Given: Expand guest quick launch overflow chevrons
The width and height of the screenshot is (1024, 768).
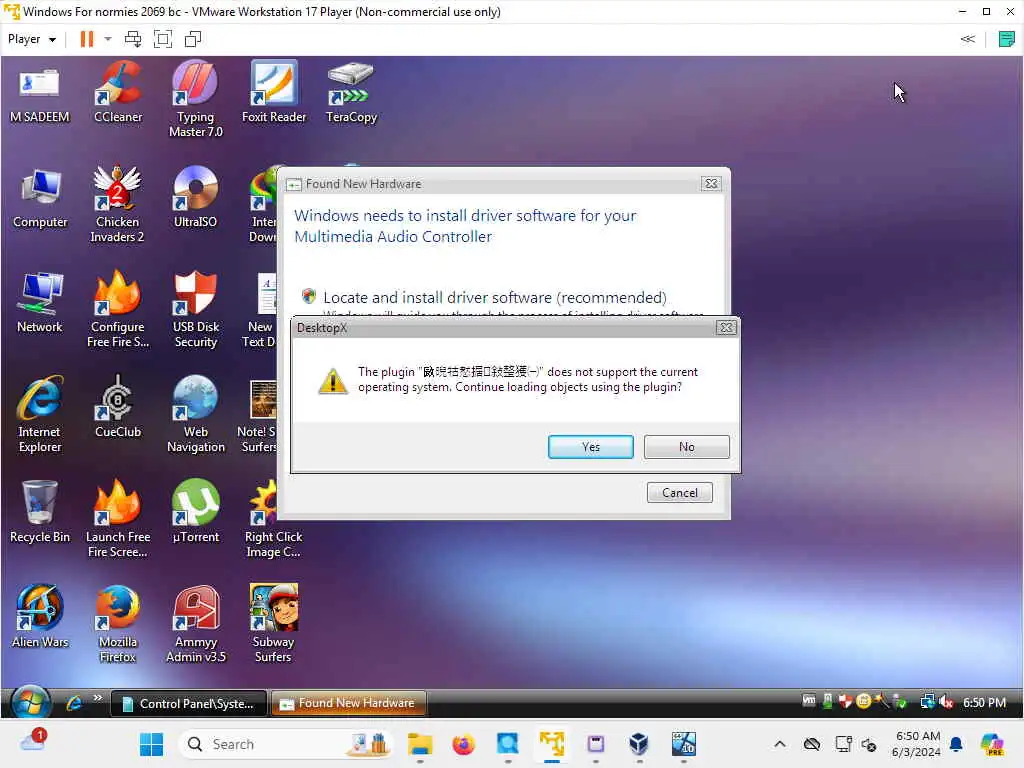Looking at the screenshot, I should pos(97,697).
